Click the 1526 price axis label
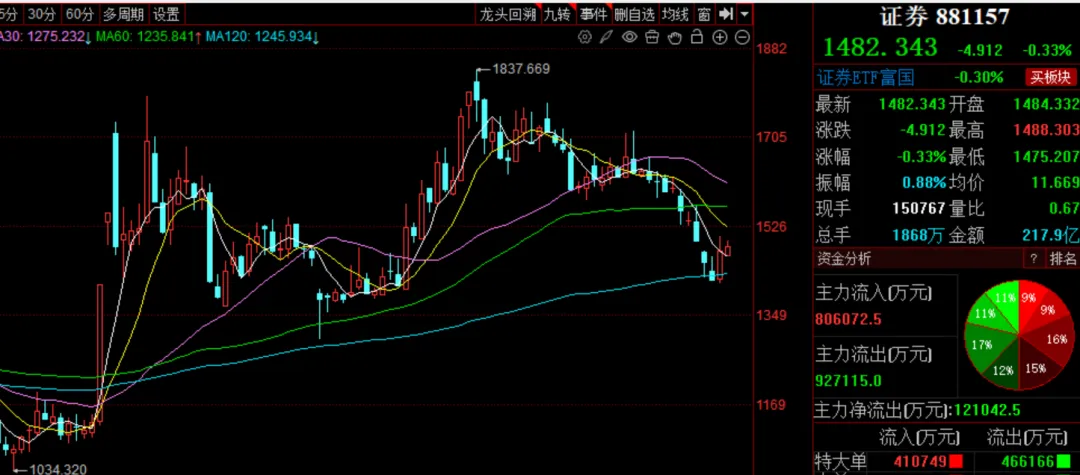1080x475 pixels. (771, 226)
